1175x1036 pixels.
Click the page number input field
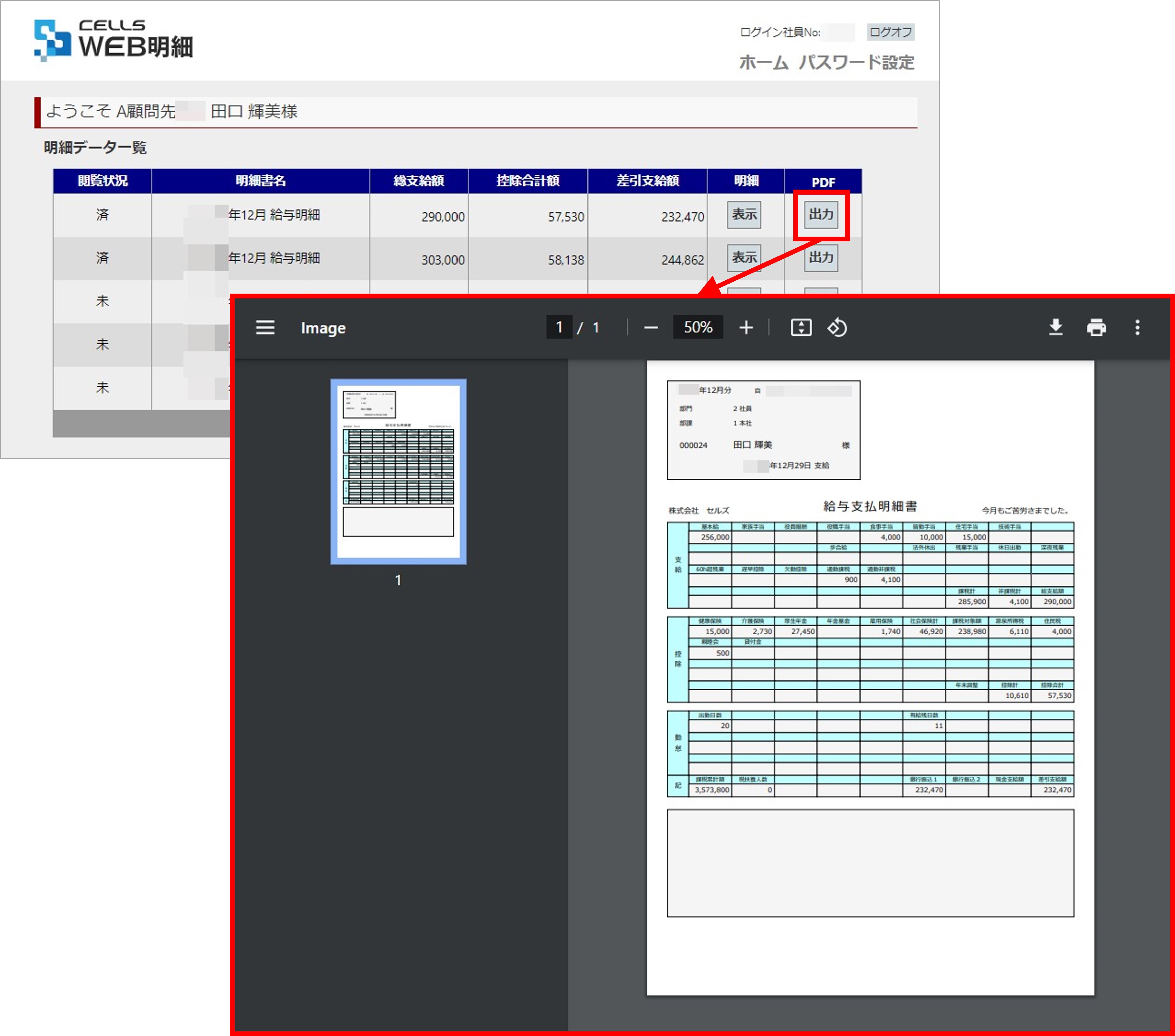tap(559, 328)
